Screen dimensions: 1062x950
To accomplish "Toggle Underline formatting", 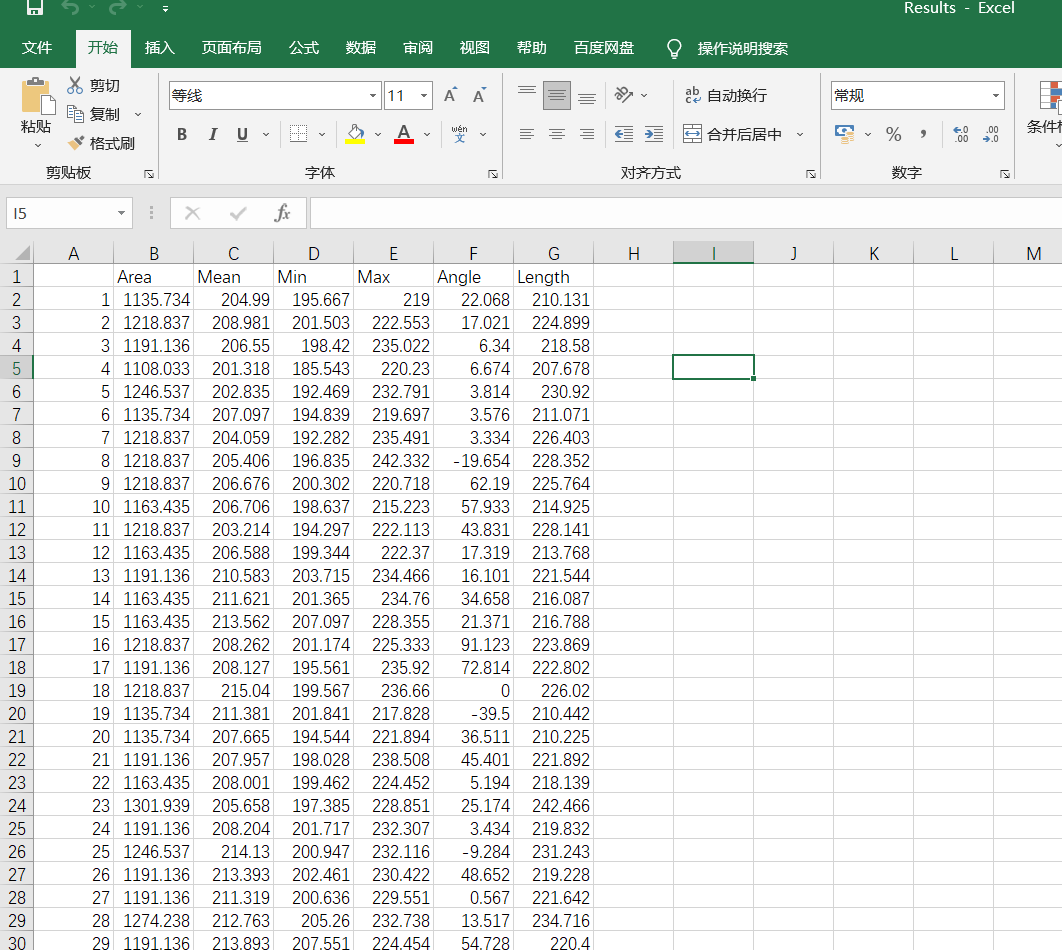I will (242, 134).
